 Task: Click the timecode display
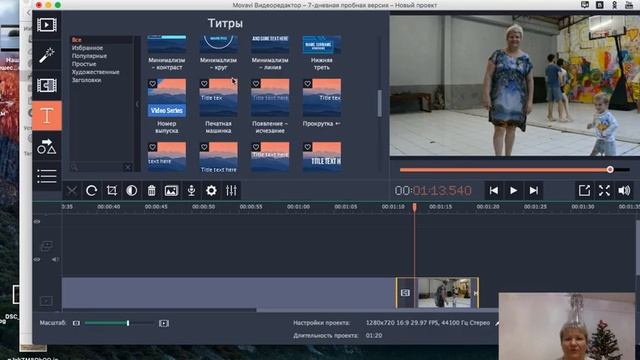point(433,191)
